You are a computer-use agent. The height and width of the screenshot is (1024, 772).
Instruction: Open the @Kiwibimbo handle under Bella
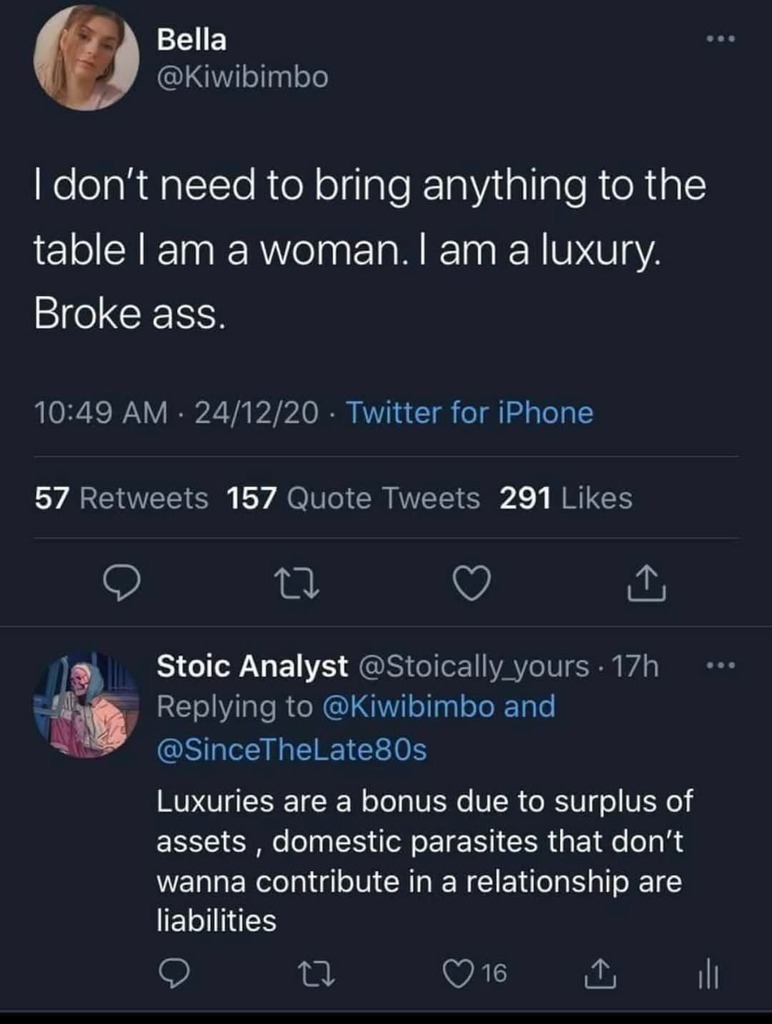[x=243, y=77]
